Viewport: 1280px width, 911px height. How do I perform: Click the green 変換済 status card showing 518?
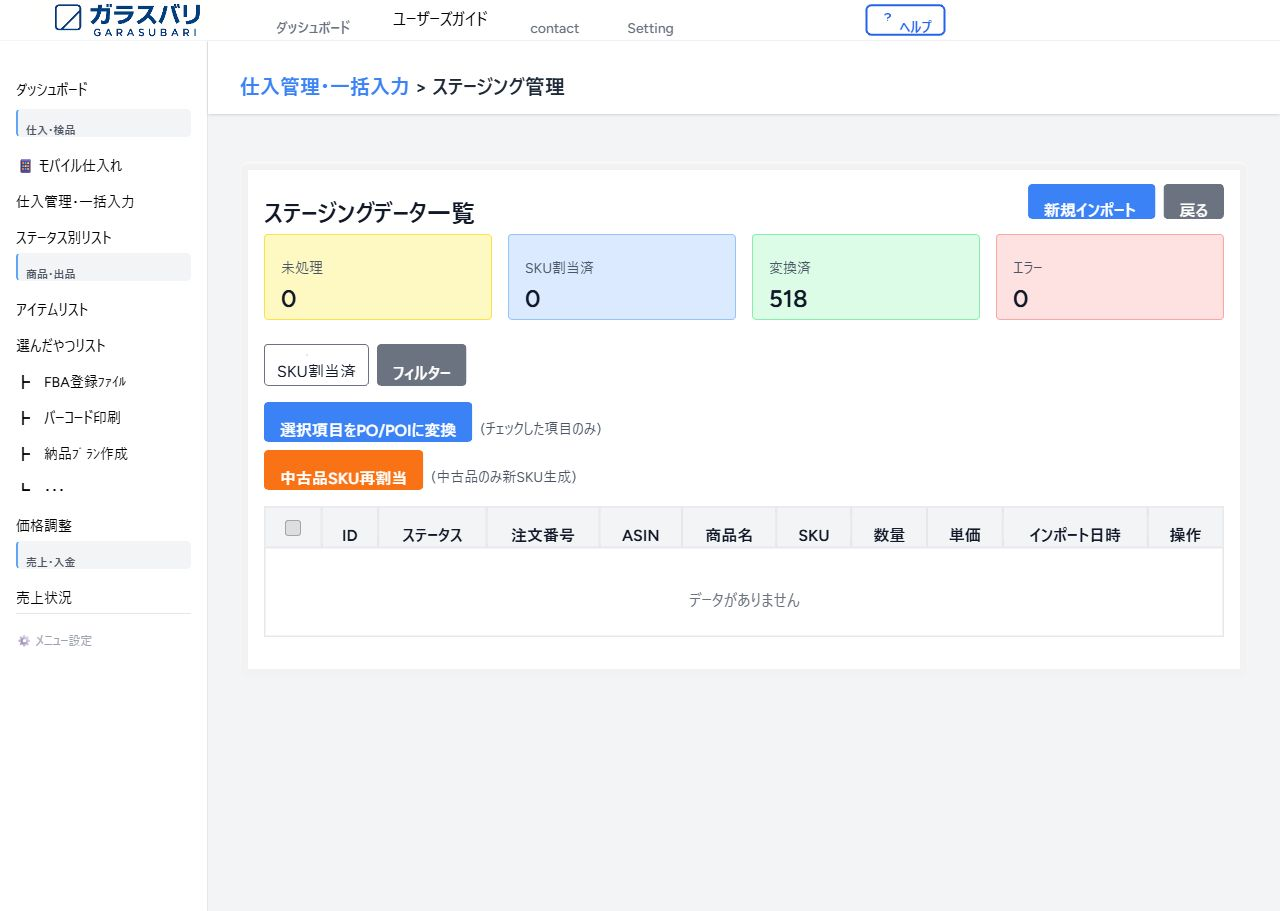click(x=866, y=277)
